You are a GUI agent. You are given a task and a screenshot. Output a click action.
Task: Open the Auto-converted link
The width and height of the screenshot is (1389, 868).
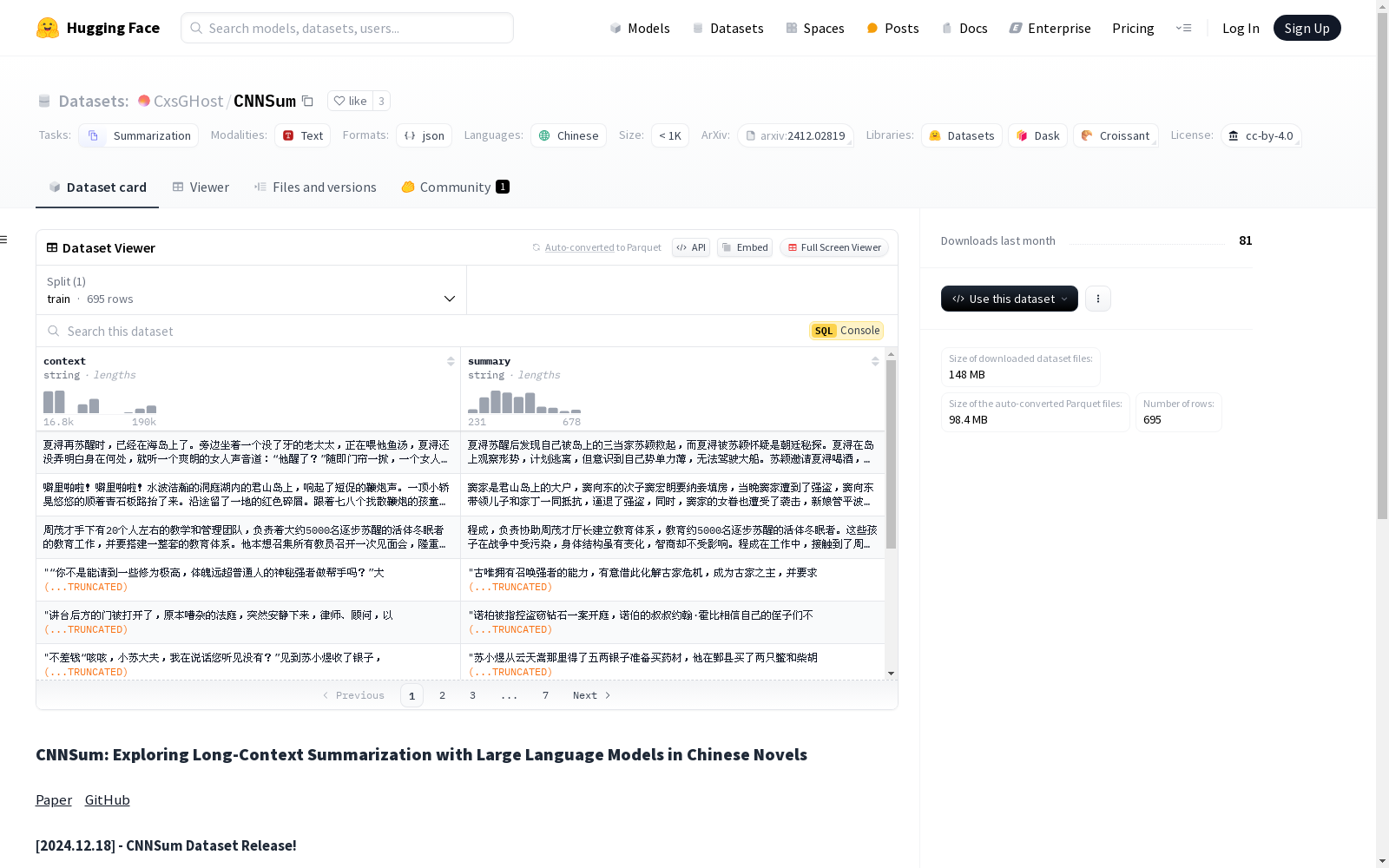pyautogui.click(x=579, y=247)
